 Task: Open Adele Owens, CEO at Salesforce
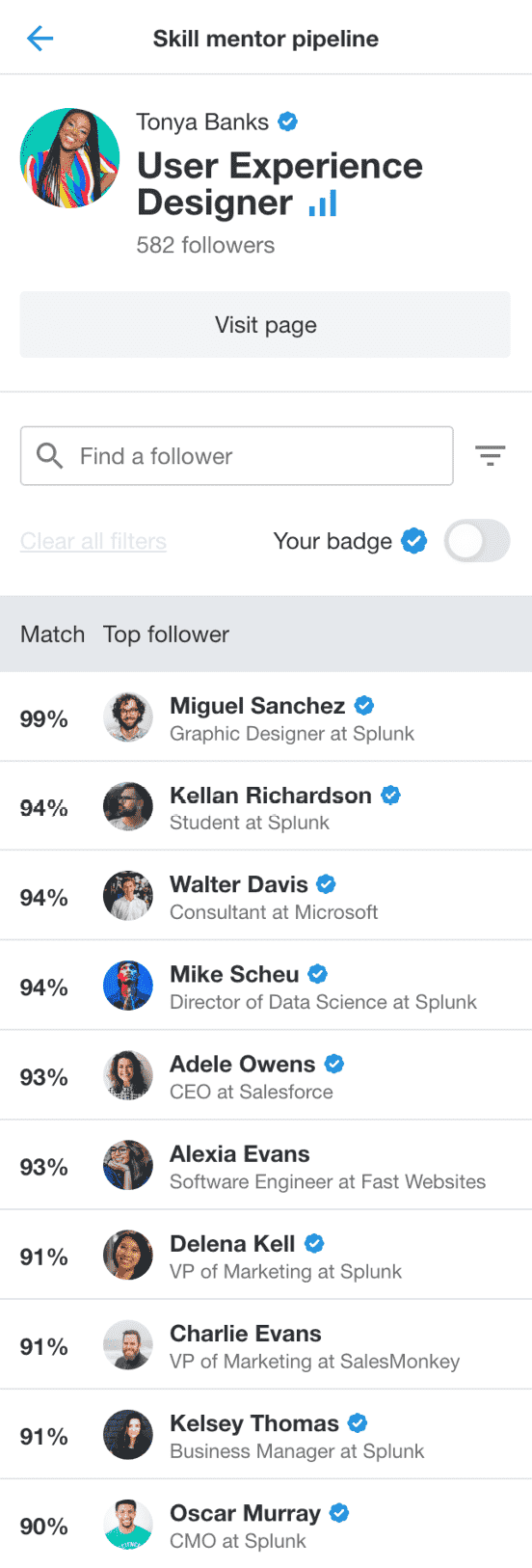coord(266,1075)
